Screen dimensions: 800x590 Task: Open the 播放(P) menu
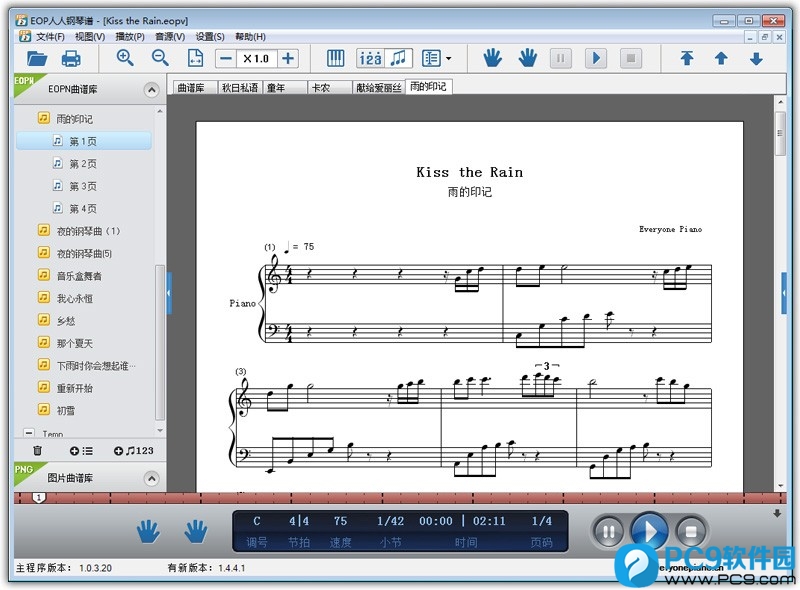point(130,37)
